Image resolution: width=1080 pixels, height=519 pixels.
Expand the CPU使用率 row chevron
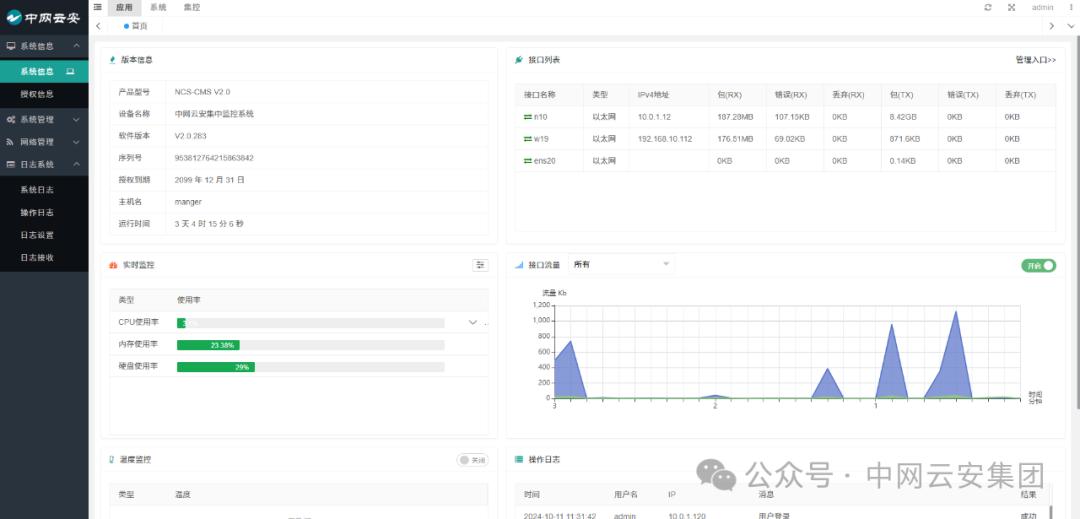[x=473, y=322]
